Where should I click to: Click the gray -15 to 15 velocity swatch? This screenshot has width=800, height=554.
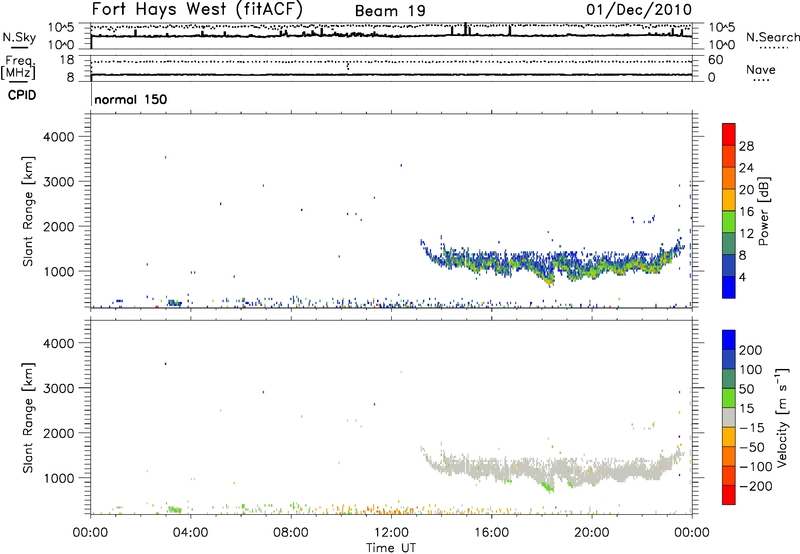(x=729, y=418)
